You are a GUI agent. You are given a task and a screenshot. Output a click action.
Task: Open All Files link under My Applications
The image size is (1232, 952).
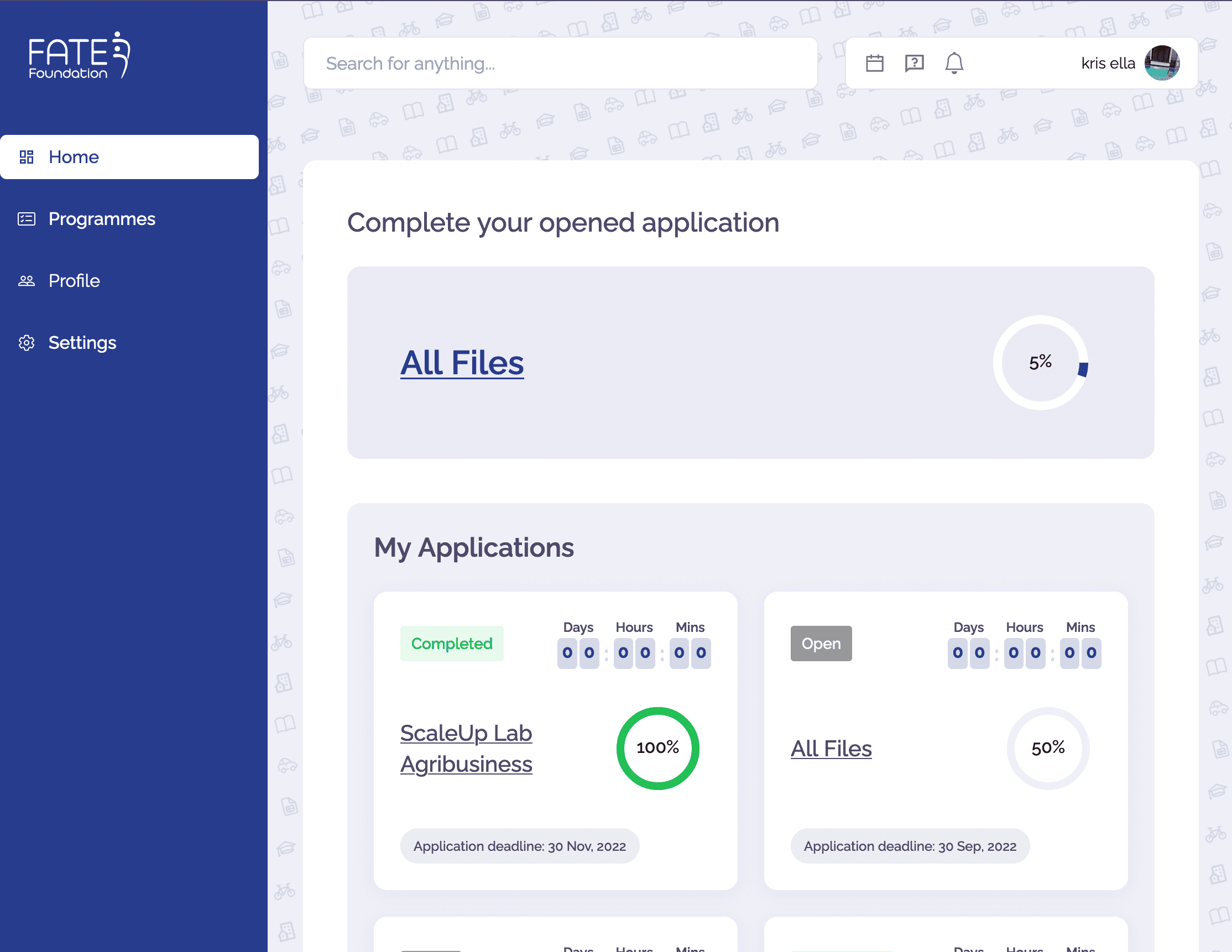tap(831, 749)
